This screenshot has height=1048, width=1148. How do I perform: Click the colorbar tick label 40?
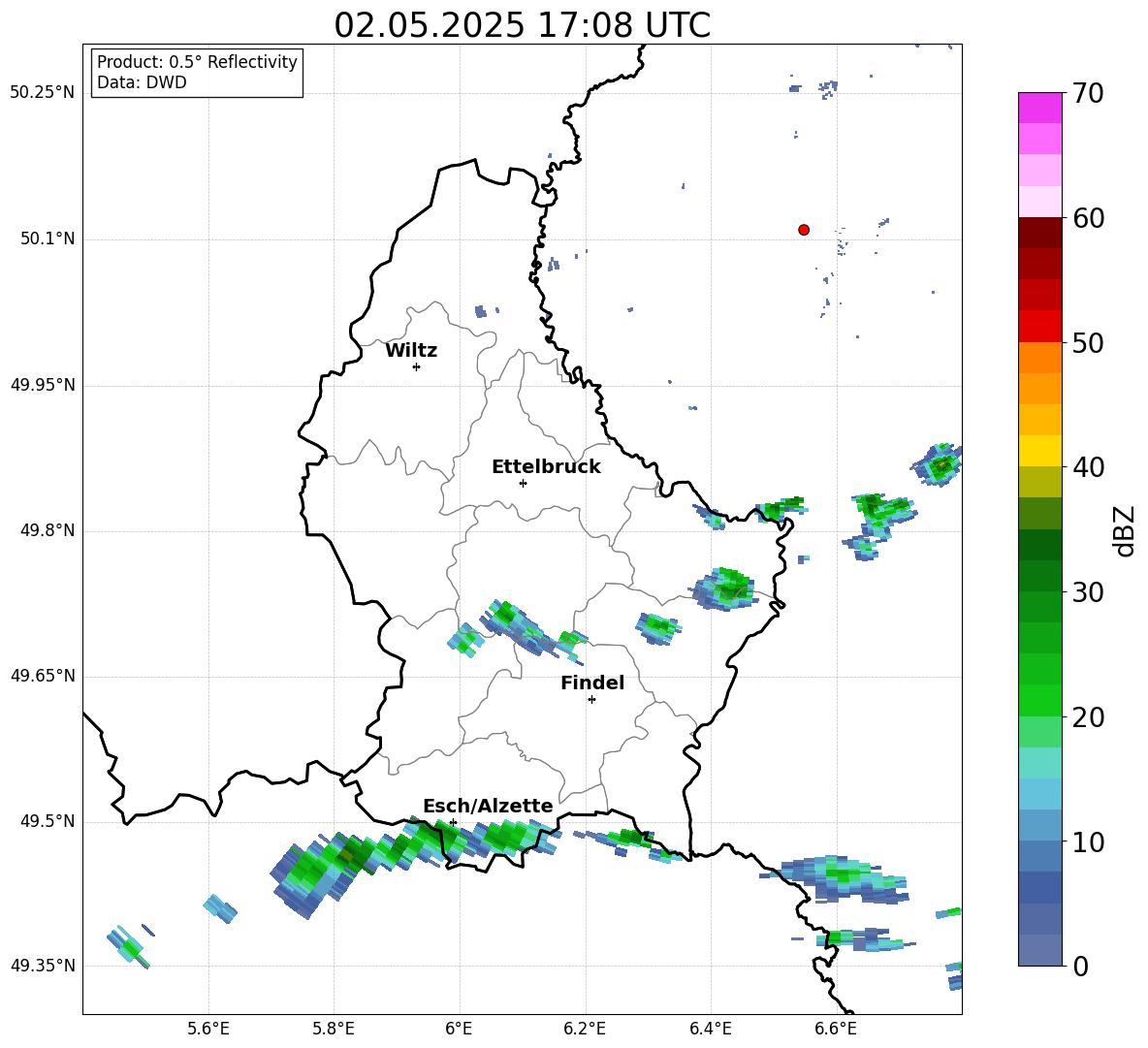(1088, 467)
